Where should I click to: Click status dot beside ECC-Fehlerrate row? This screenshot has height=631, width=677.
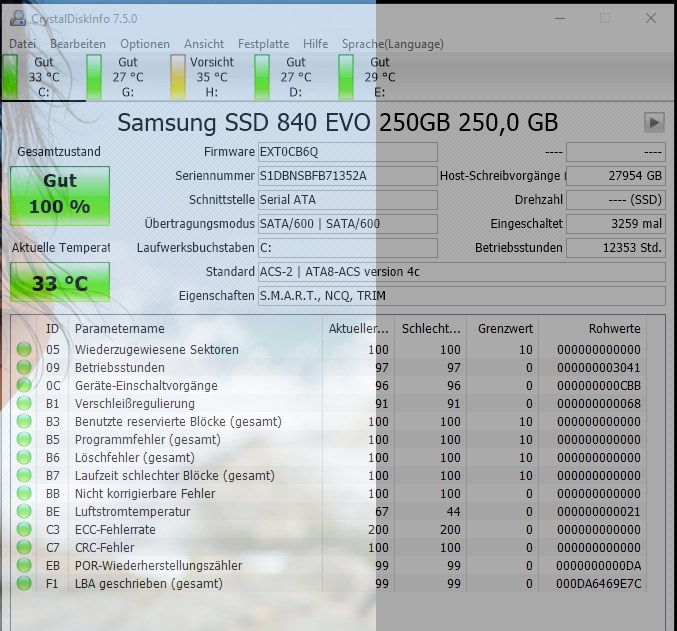click(x=24, y=530)
